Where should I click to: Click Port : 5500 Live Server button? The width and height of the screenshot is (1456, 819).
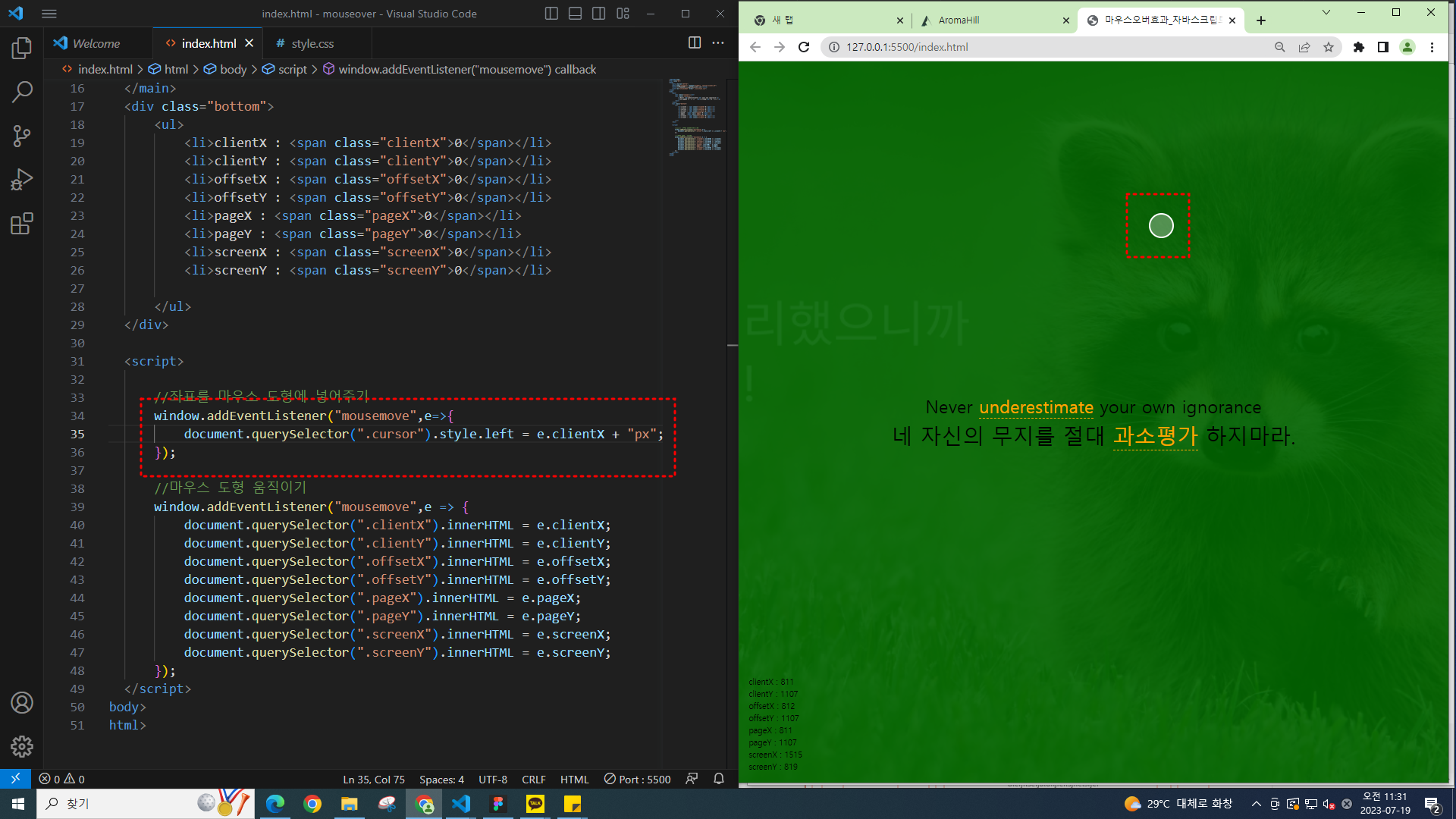(638, 780)
